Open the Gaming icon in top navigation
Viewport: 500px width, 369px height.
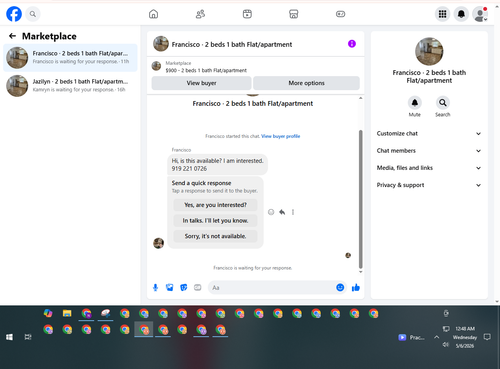(x=340, y=14)
